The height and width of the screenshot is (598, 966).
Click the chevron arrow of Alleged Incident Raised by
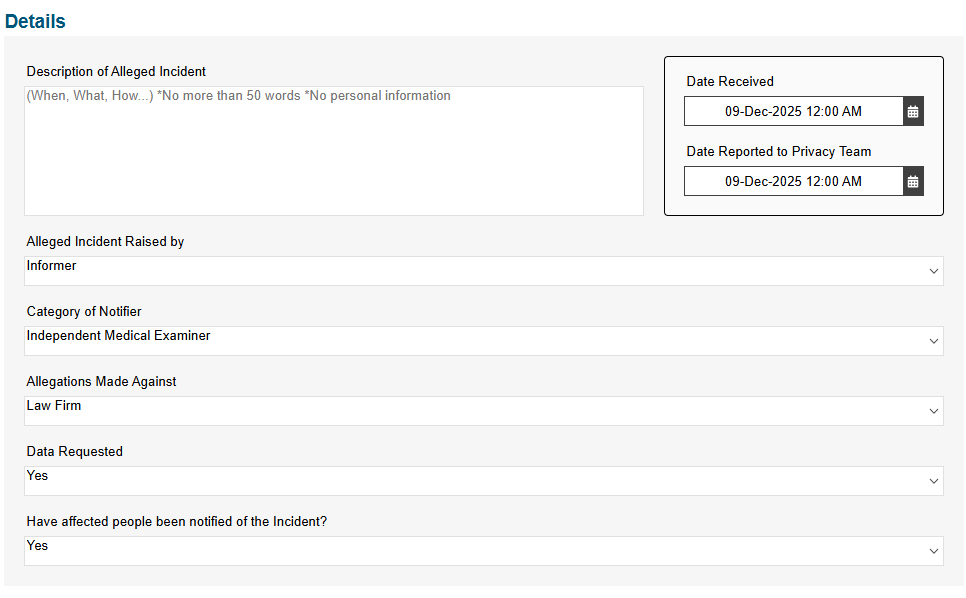[x=934, y=272]
